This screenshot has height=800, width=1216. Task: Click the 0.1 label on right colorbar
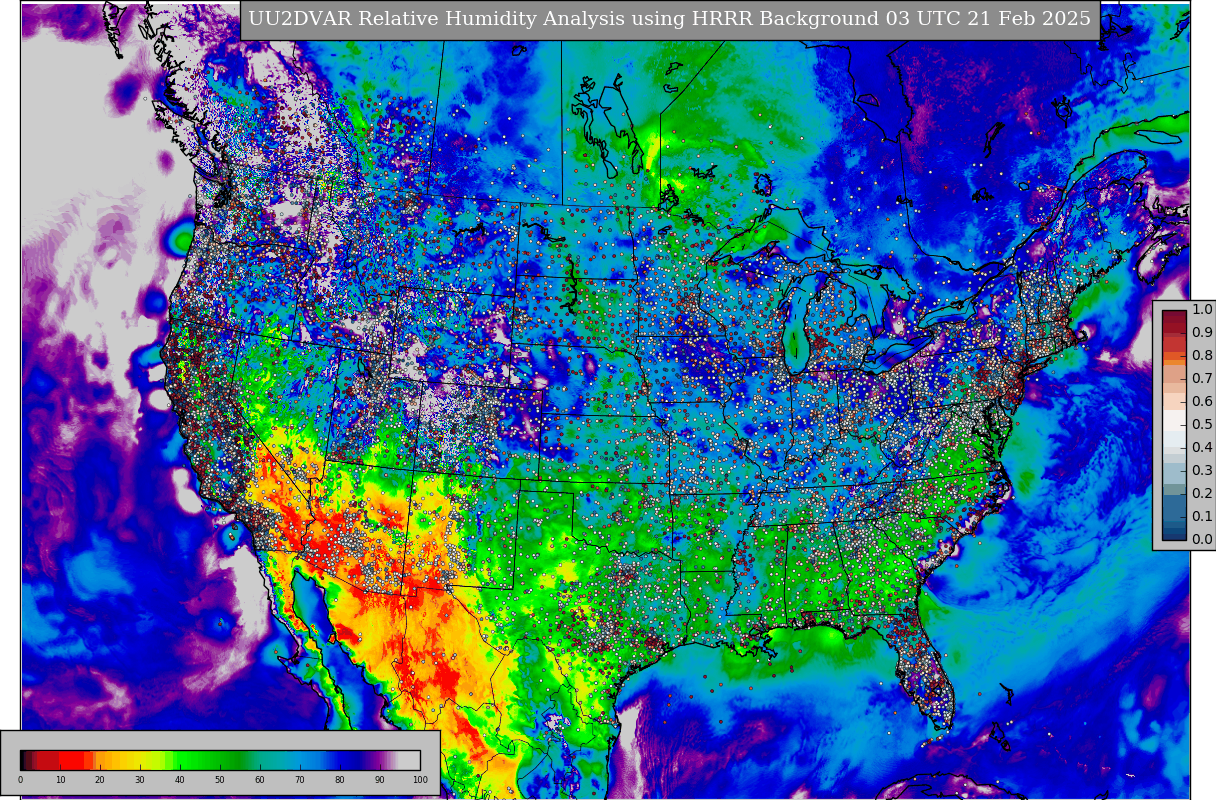point(1202,517)
